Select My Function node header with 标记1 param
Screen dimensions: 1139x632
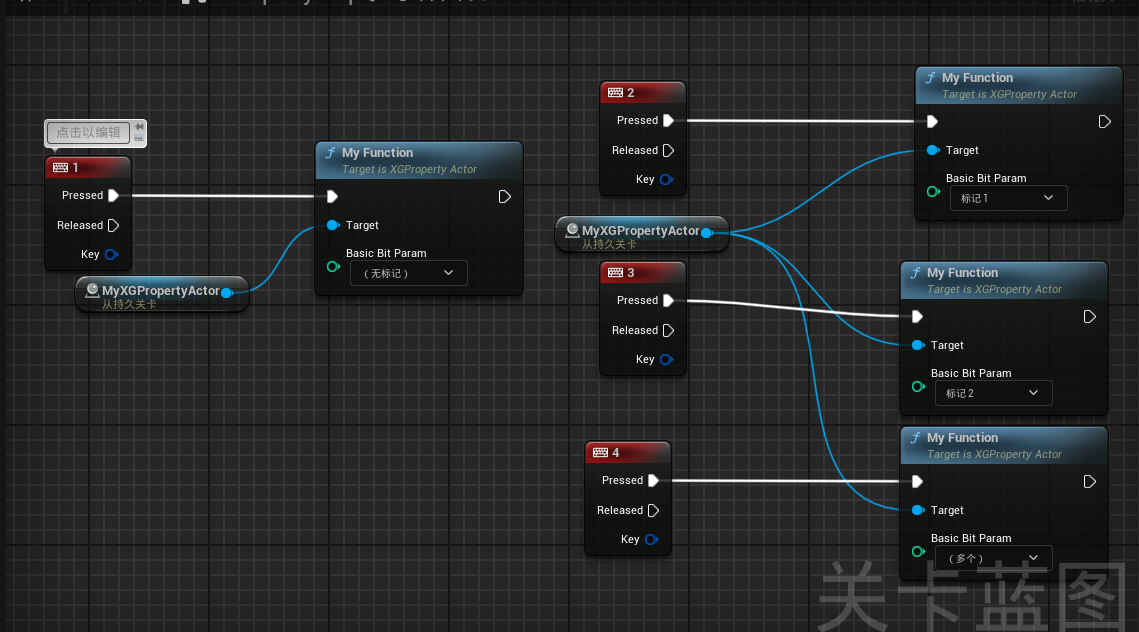pyautogui.click(x=1018, y=86)
